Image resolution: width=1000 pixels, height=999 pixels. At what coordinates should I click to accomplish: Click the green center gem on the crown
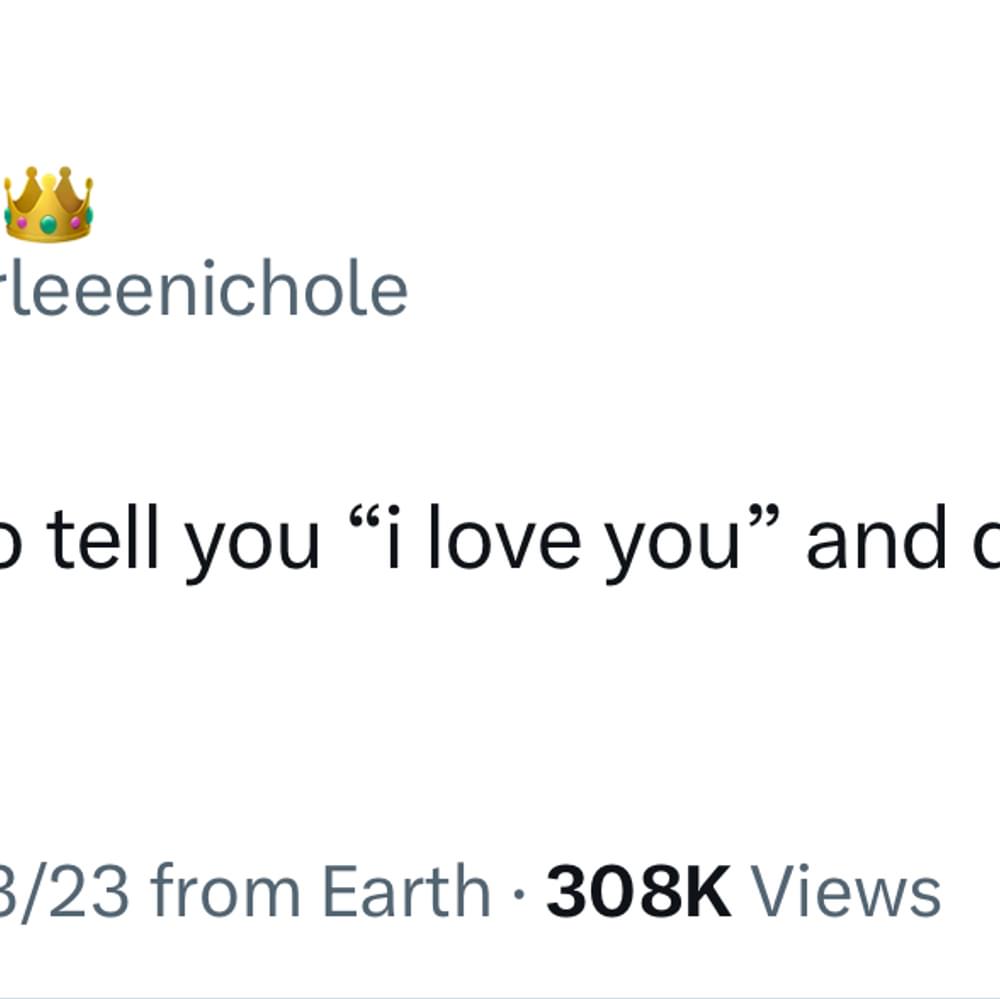48,224
